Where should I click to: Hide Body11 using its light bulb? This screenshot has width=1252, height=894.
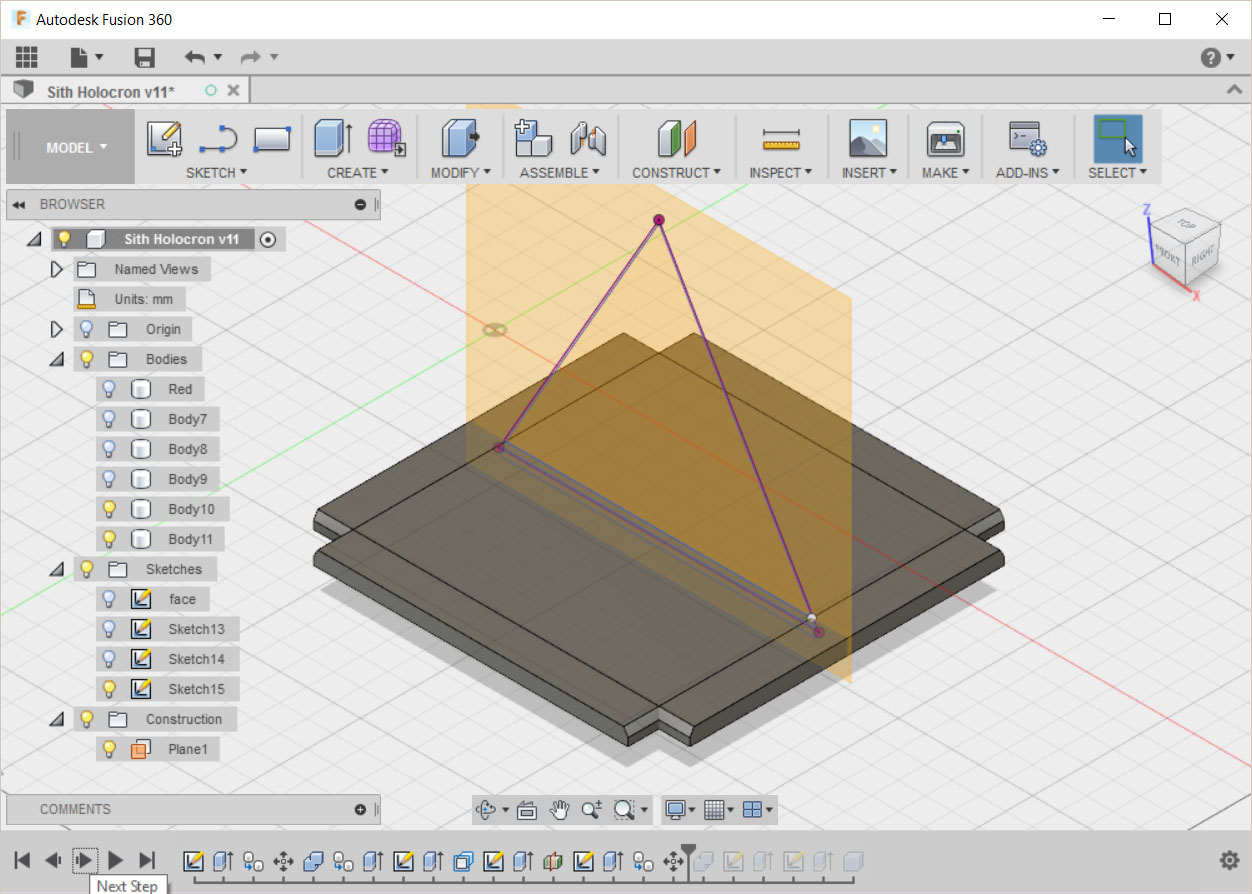pos(109,539)
